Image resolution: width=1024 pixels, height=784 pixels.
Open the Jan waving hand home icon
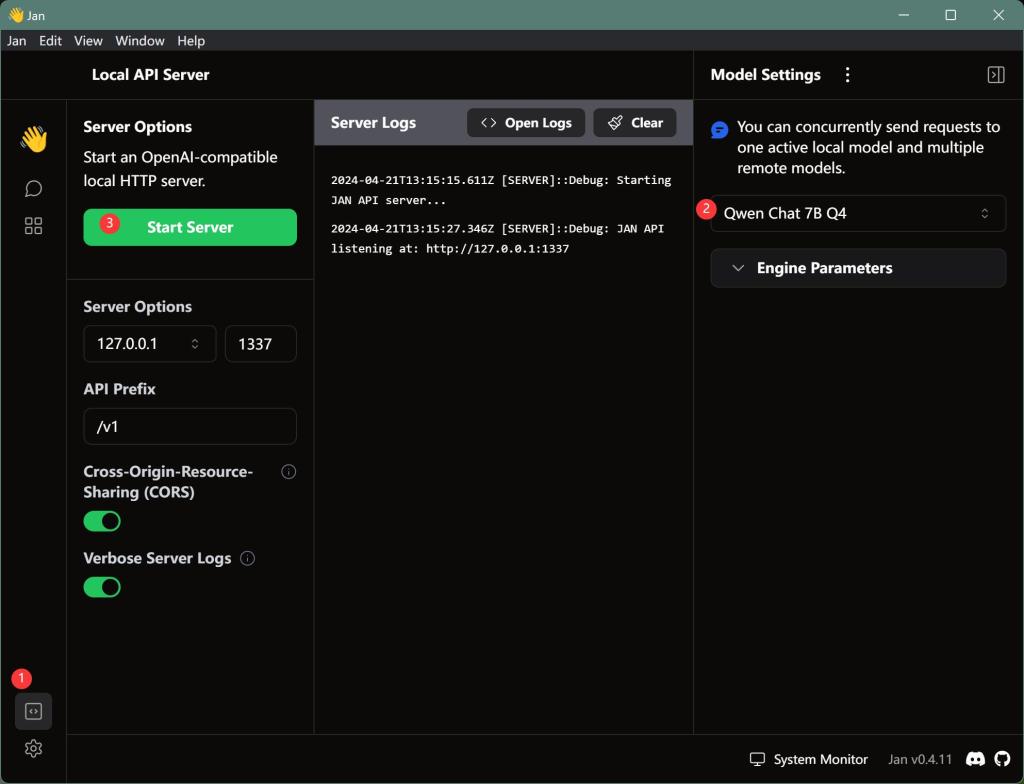(x=33, y=139)
